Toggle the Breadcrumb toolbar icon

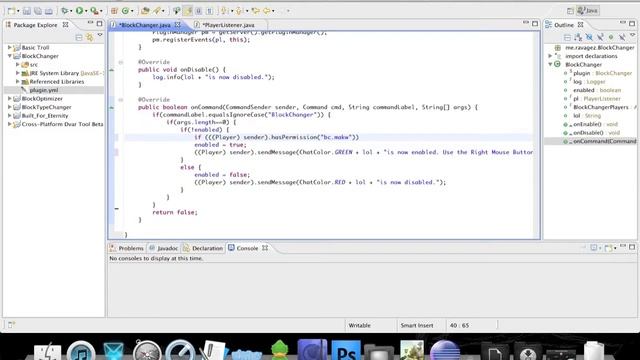coord(177,11)
